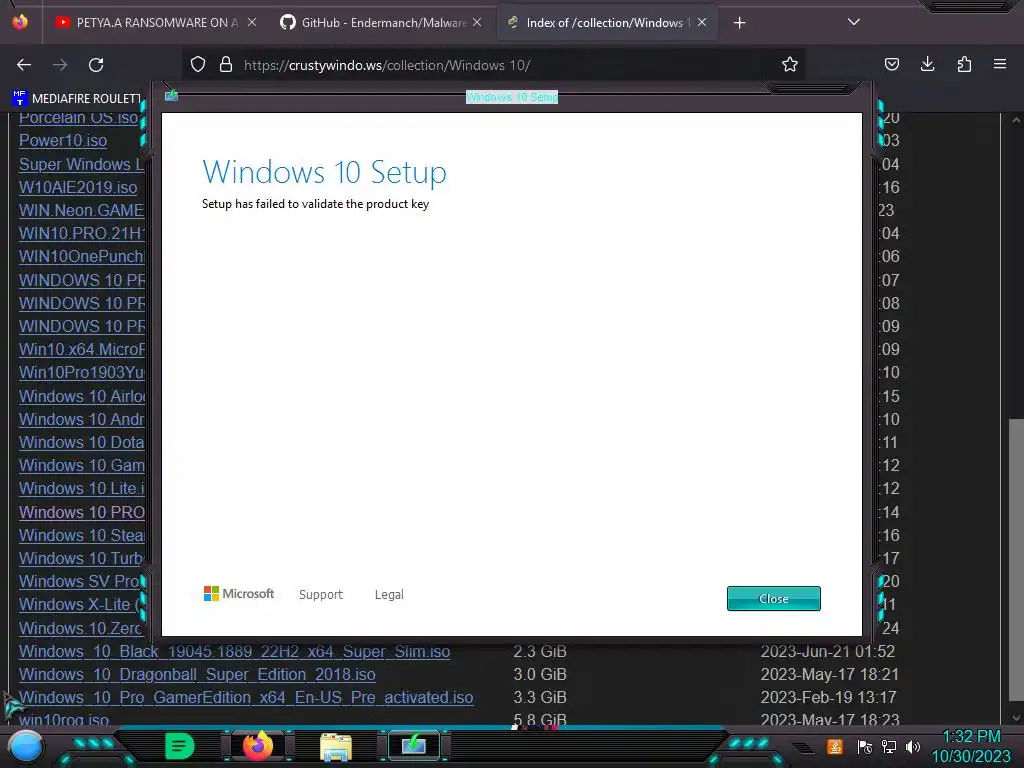This screenshot has height=768, width=1024.
Task: Expand the list all tabs dropdown
Action: click(854, 22)
